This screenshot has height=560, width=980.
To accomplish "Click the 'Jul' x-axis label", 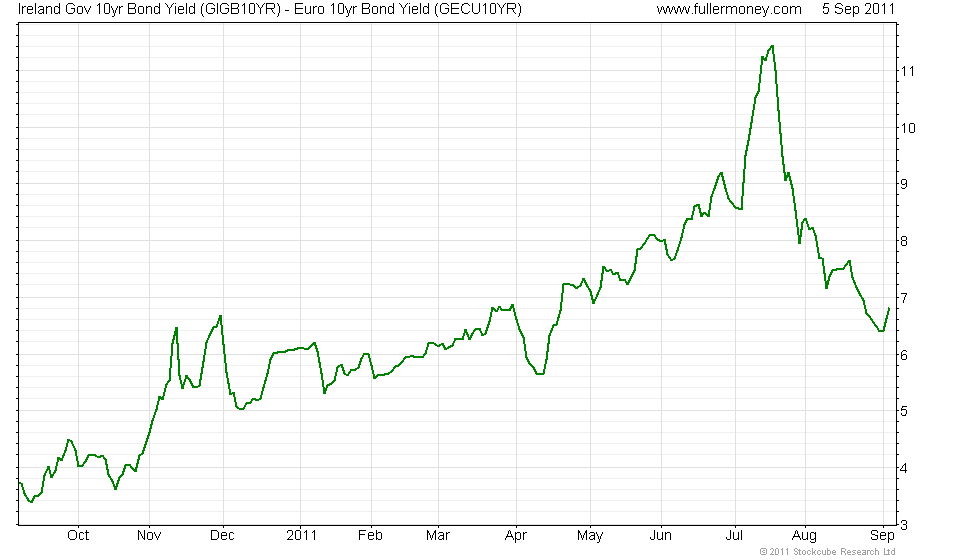I will click(734, 536).
